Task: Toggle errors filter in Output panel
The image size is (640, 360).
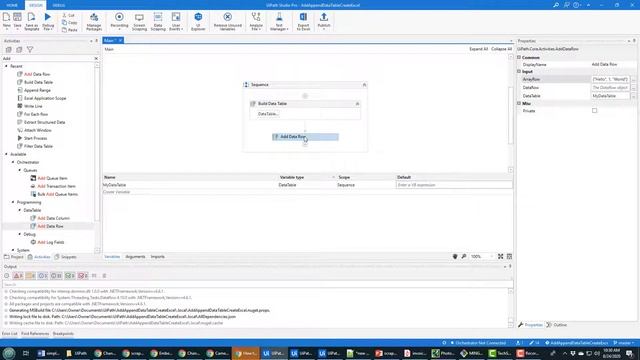Action: [x=18, y=276]
